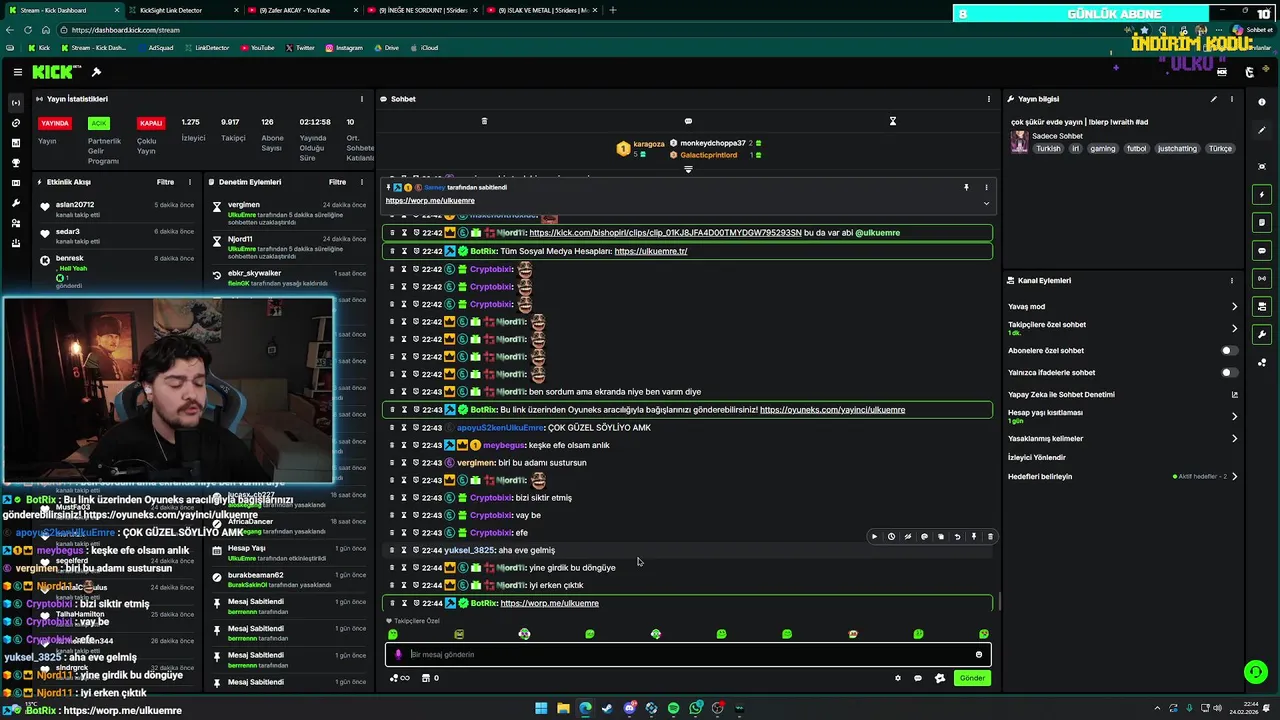Open the pinned worp.me/ulkuemre link
1280x720 pixels.
[x=430, y=201]
